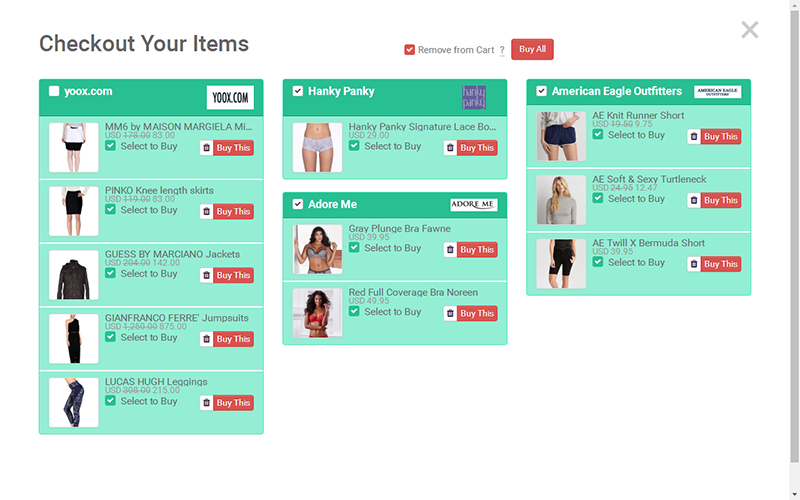The width and height of the screenshot is (800, 500).
Task: Click the 'Checkout Your Items' heading
Action: click(144, 44)
